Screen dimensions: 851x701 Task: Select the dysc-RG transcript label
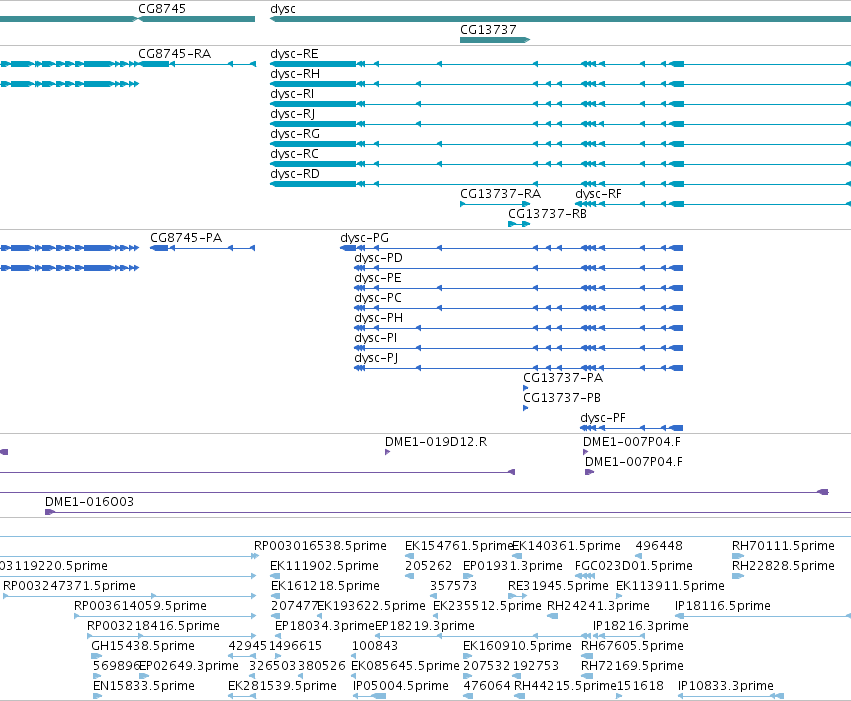(x=295, y=134)
